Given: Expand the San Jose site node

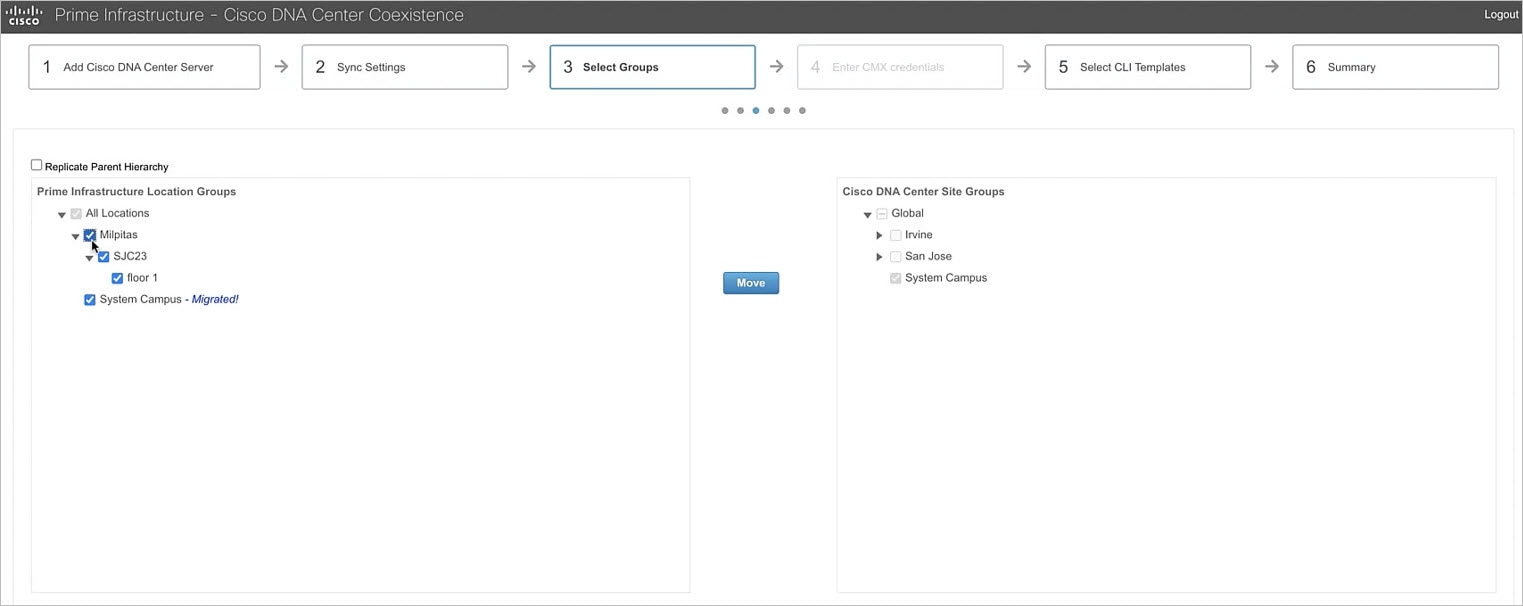Looking at the screenshot, I should (x=880, y=257).
